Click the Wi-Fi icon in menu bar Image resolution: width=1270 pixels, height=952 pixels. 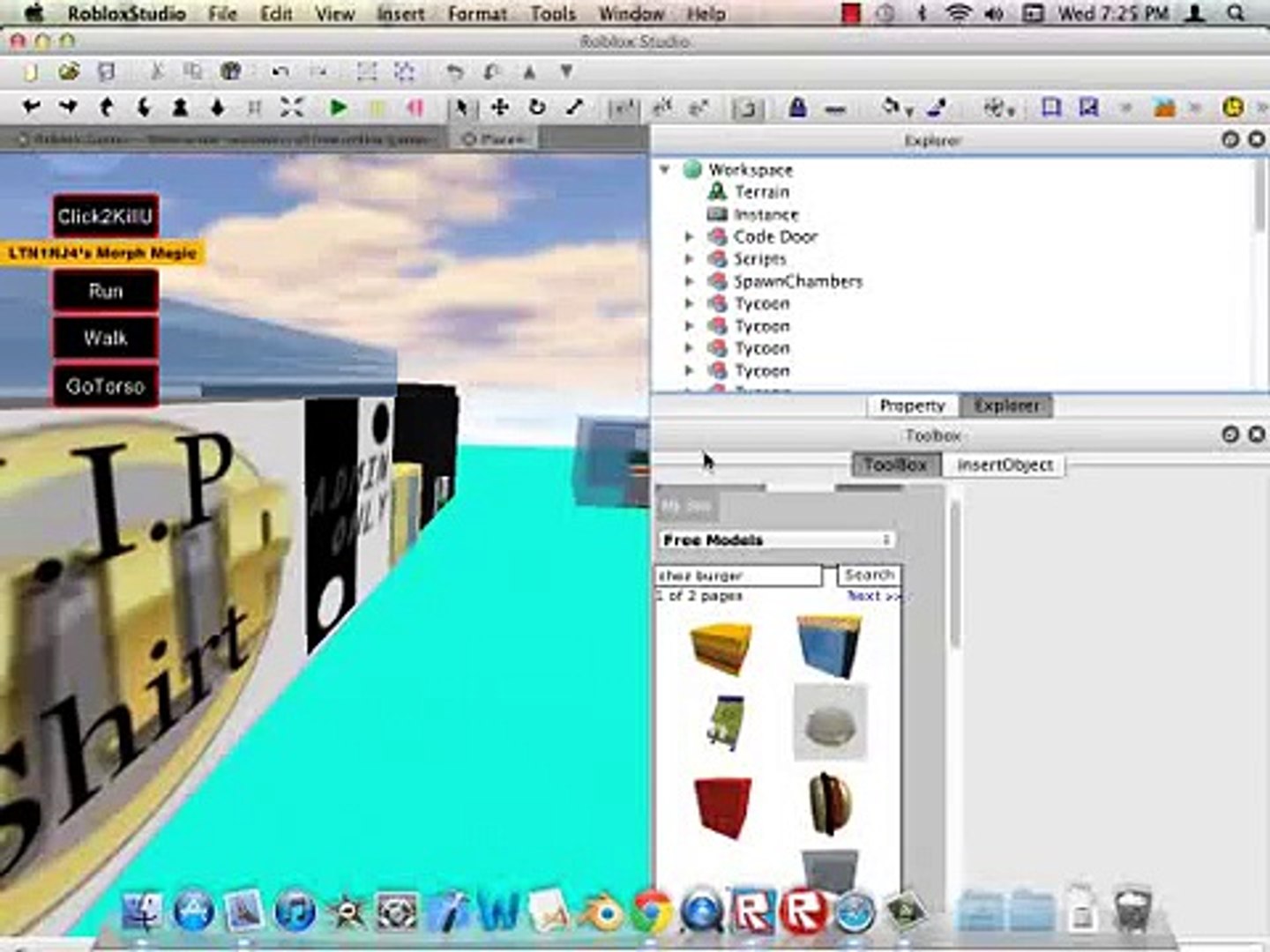pos(957,13)
